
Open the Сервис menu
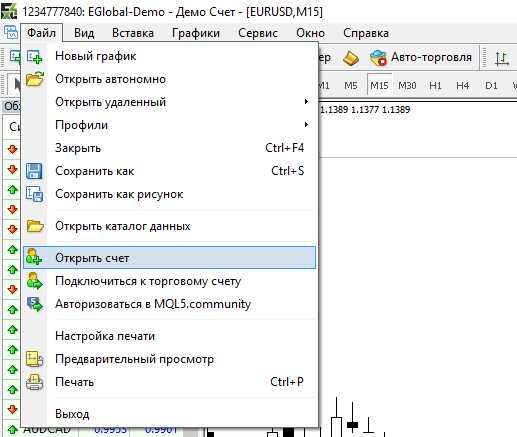(x=258, y=33)
